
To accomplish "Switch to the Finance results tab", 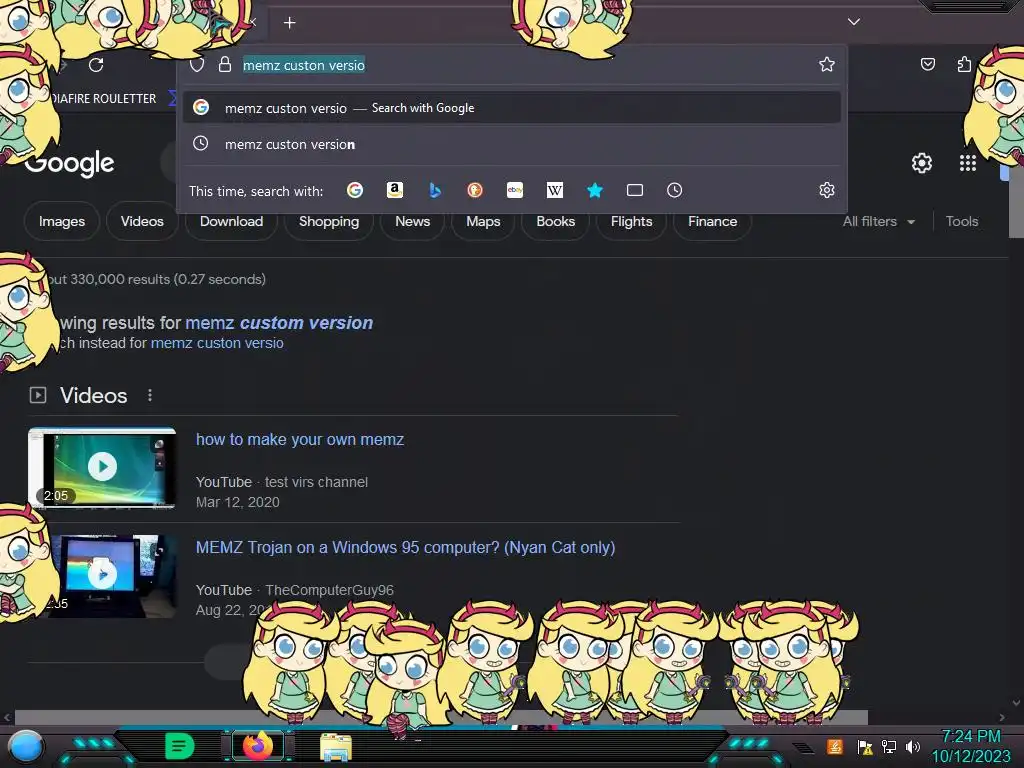I will point(712,221).
